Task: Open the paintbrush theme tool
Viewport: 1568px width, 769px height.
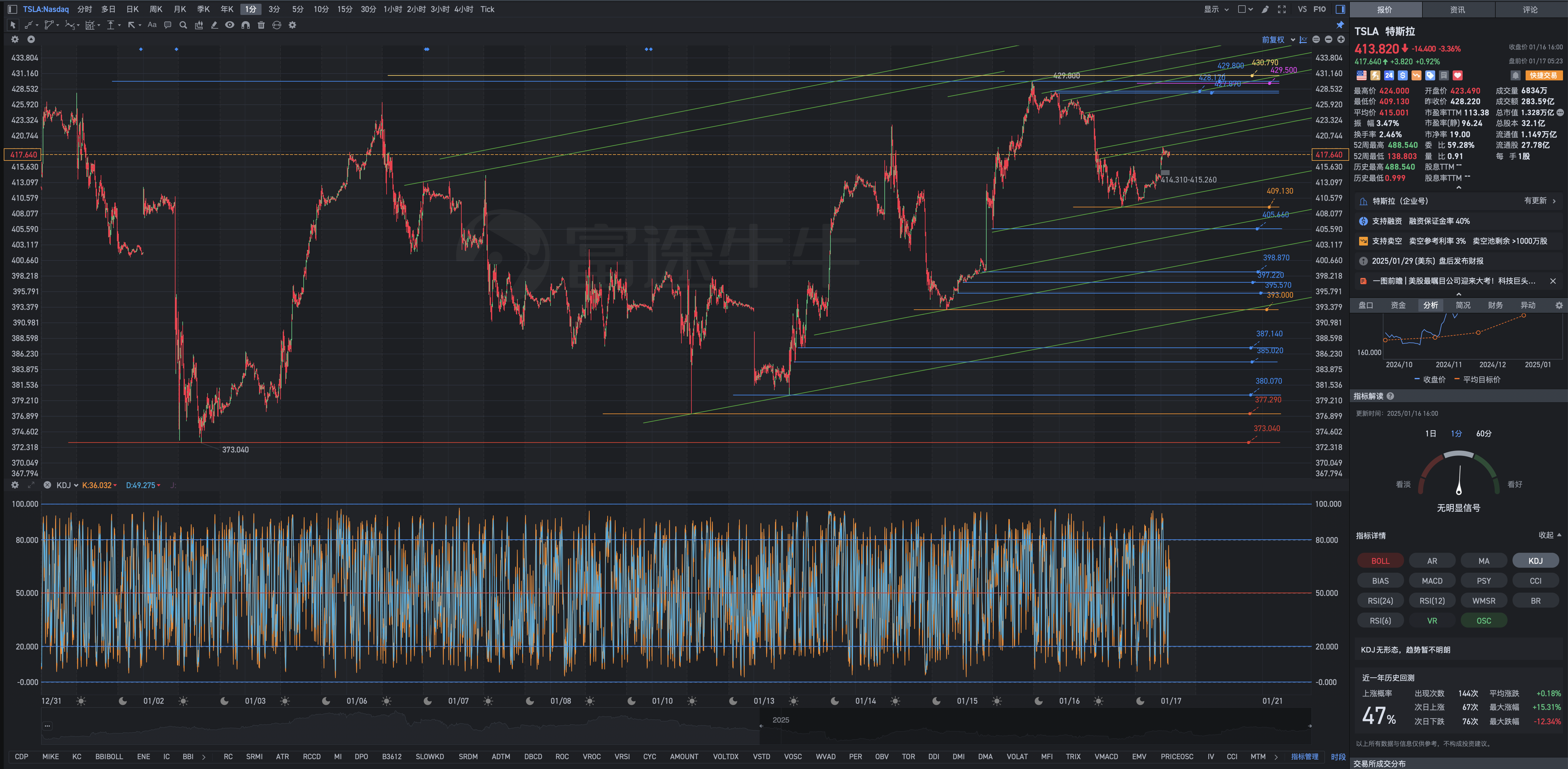Action: pos(1266,9)
